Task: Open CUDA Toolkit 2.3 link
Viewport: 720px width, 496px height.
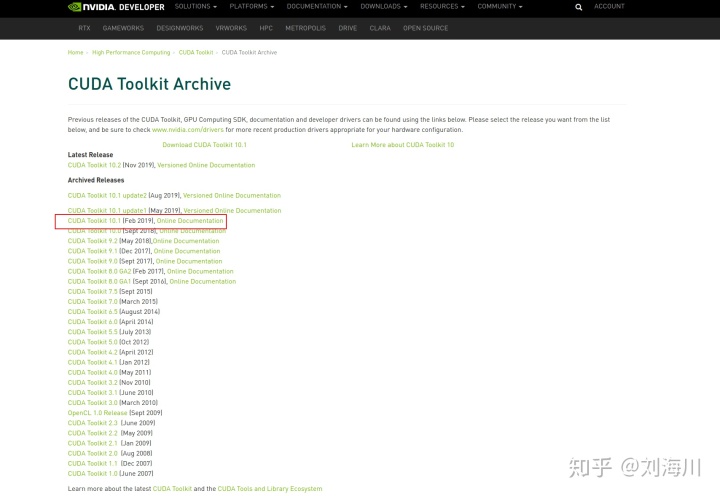Action: [92, 423]
